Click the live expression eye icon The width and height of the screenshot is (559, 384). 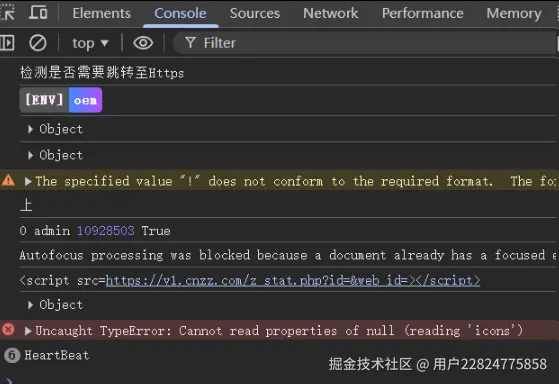(x=143, y=43)
